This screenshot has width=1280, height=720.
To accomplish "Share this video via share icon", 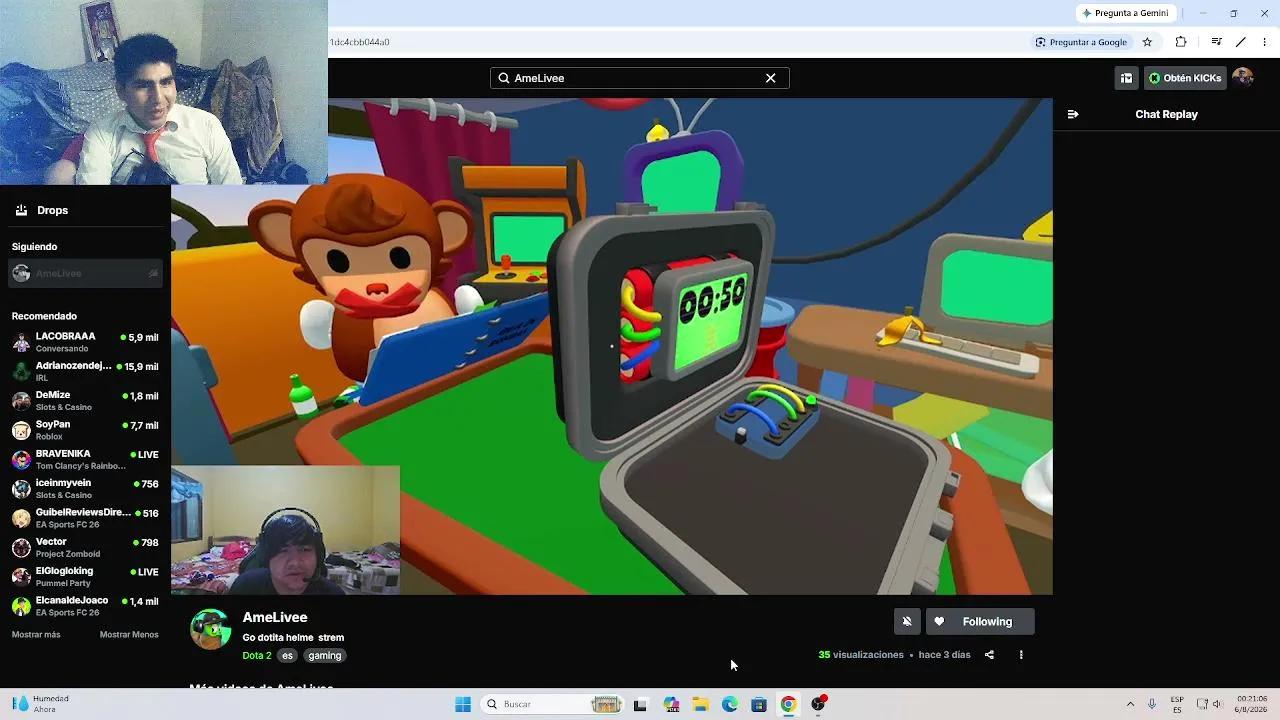I will point(989,655).
